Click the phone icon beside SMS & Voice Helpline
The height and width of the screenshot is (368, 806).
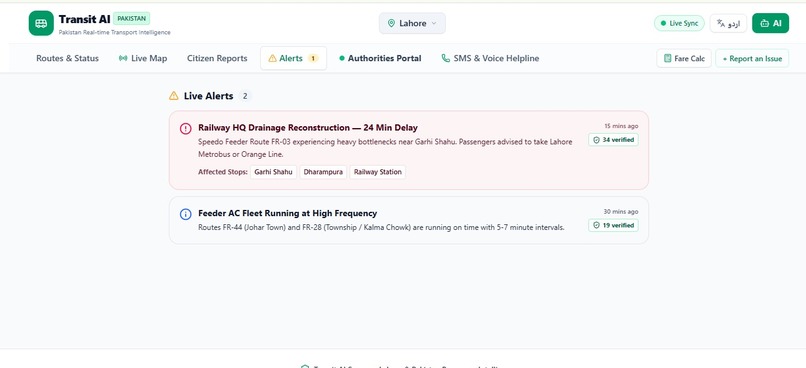click(x=446, y=58)
